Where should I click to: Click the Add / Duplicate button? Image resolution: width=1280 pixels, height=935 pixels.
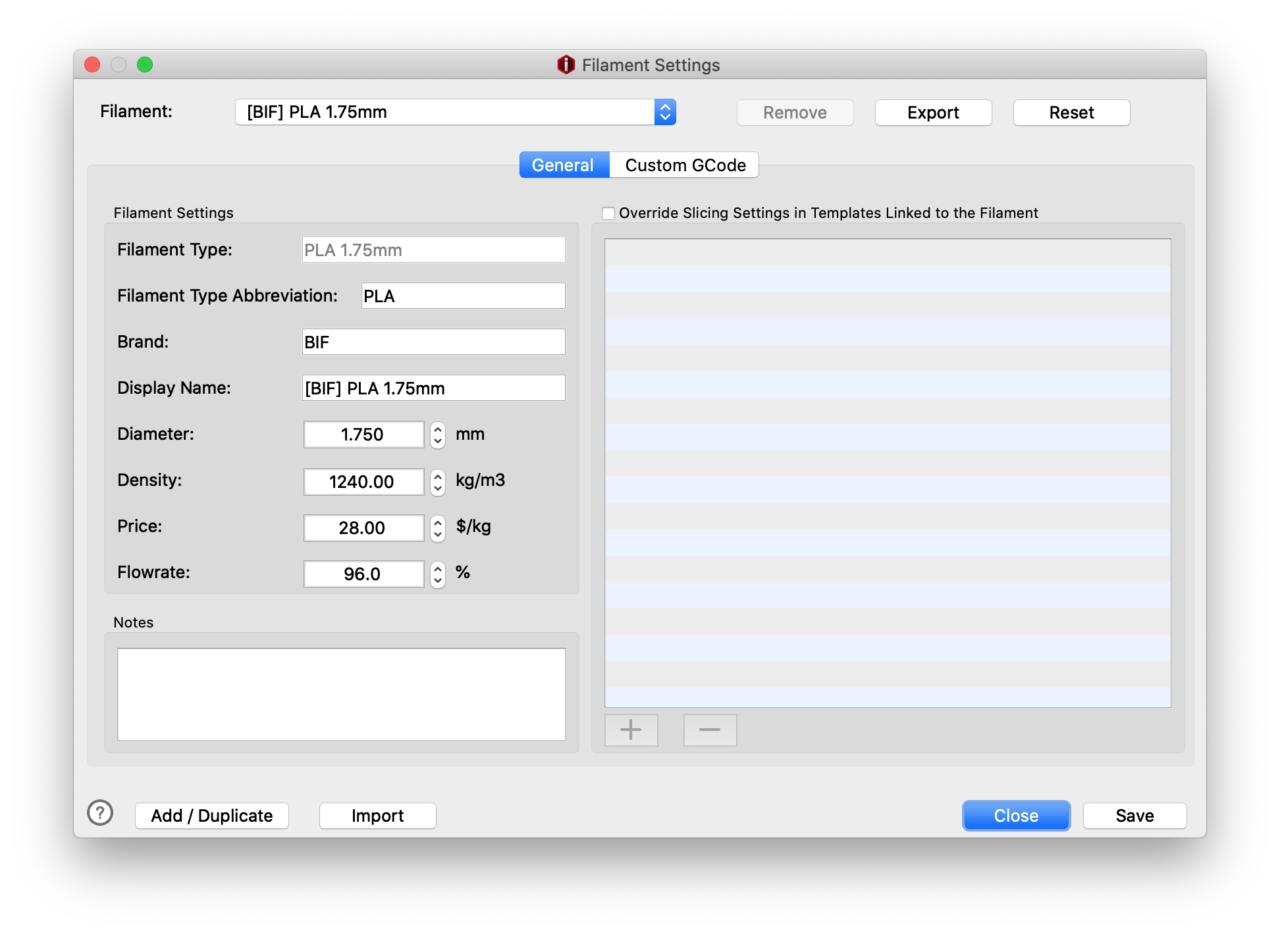[x=212, y=816]
